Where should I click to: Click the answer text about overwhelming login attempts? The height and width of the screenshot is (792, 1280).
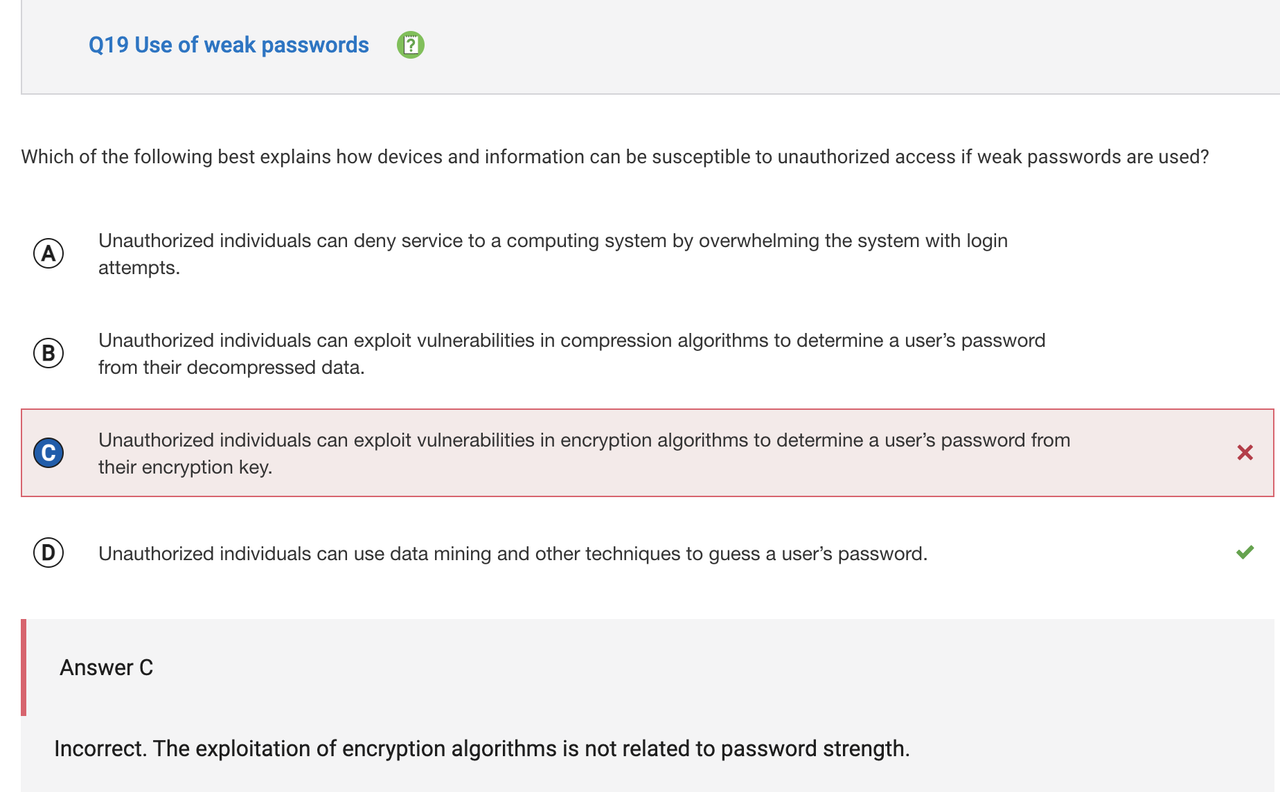pyautogui.click(x=553, y=254)
